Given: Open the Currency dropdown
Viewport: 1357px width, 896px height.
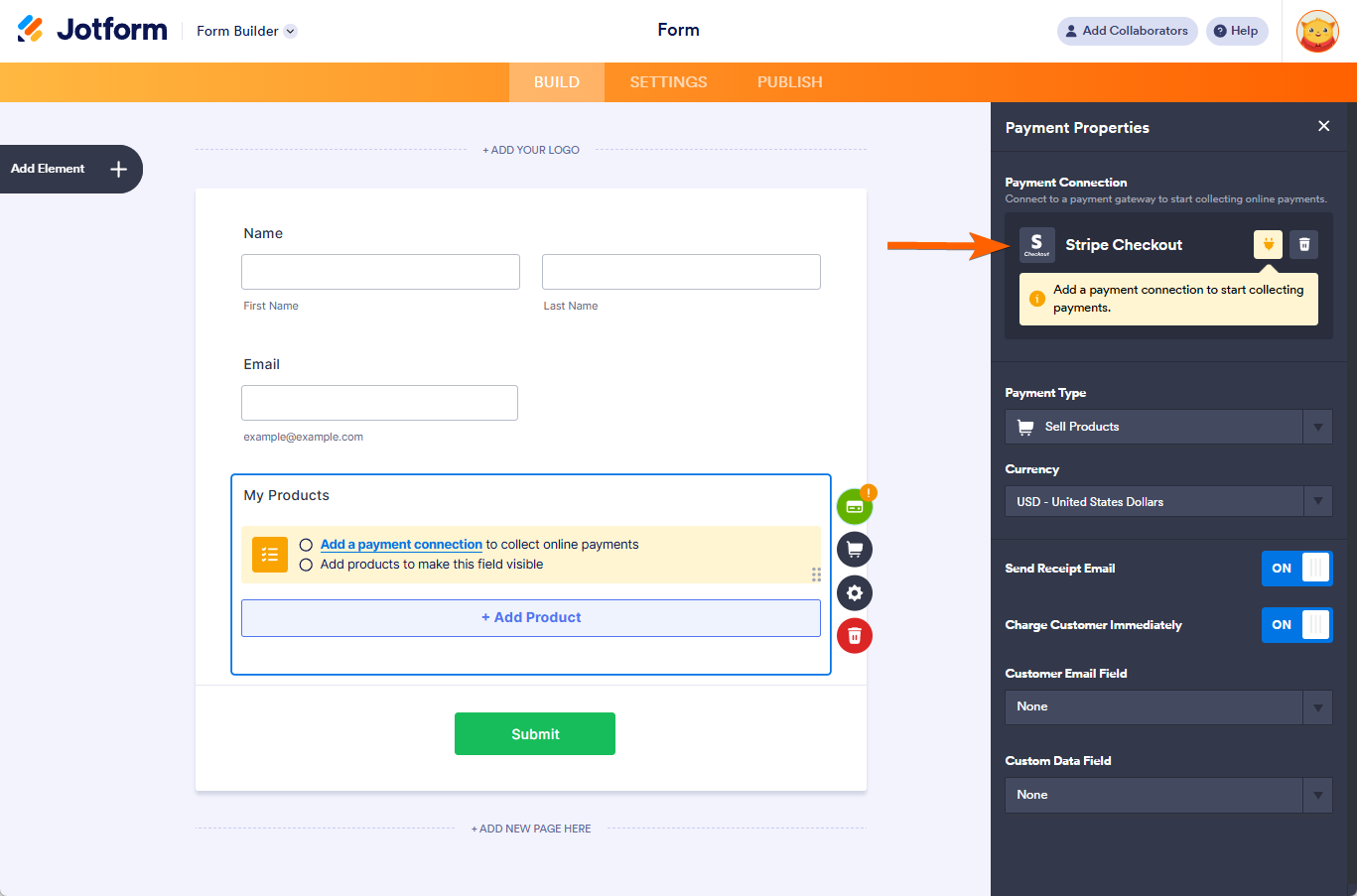Looking at the screenshot, I should click(x=1317, y=501).
